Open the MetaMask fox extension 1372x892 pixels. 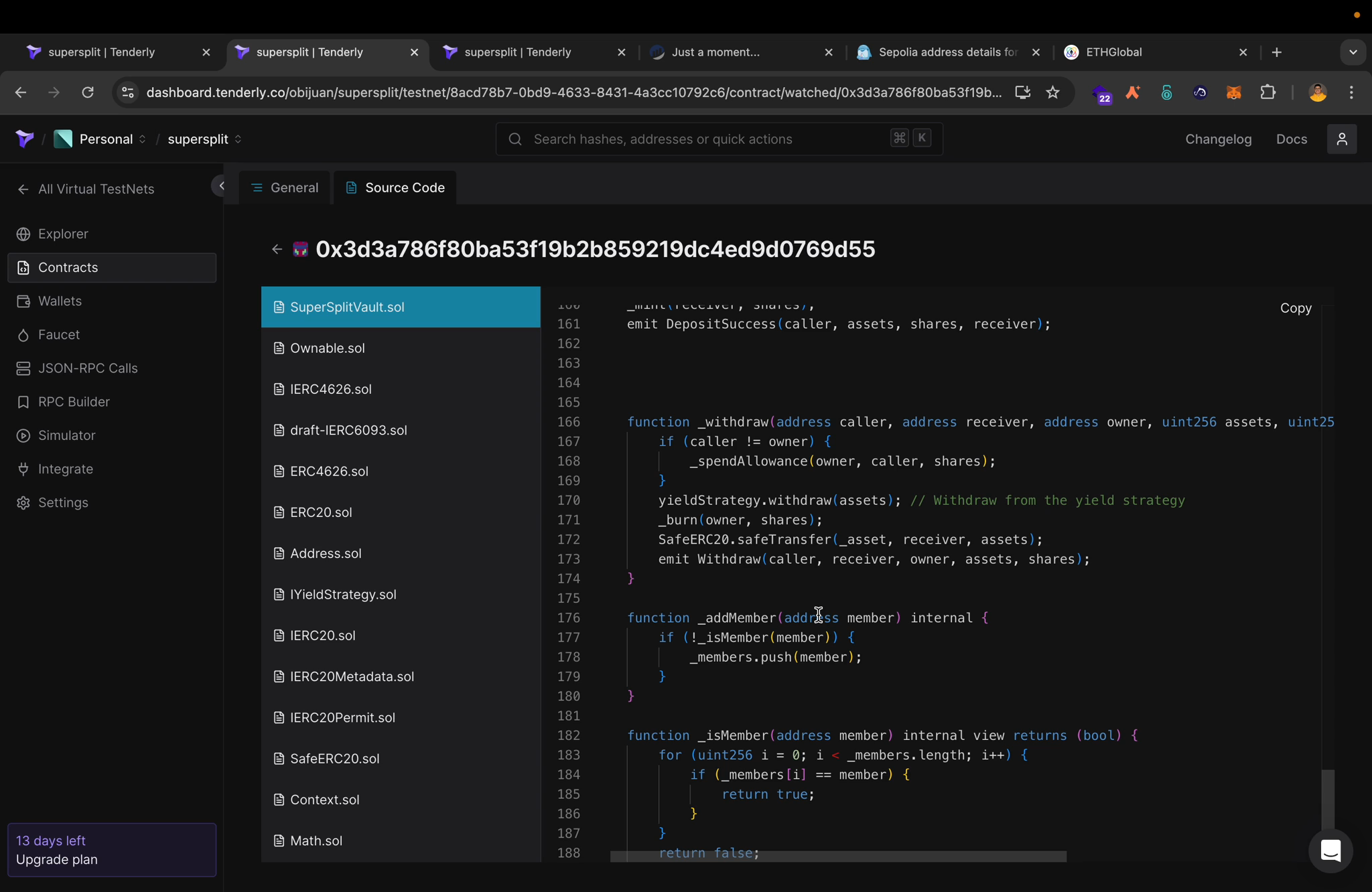1233,92
